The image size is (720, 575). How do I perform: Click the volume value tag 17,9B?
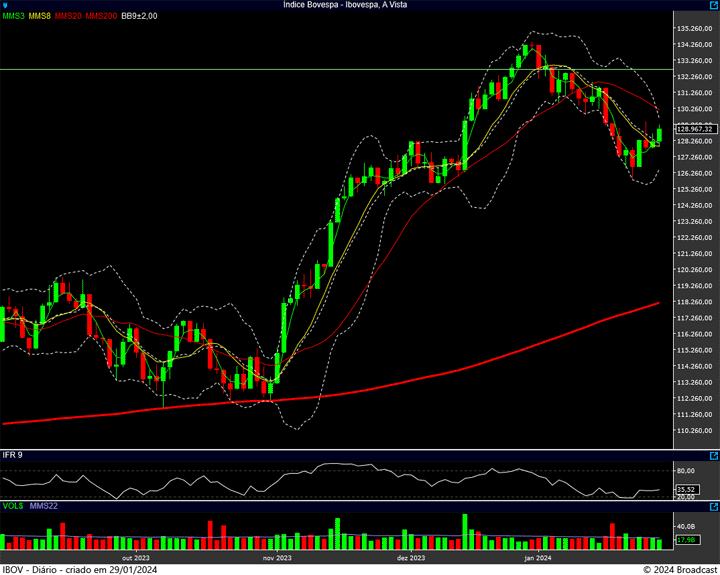[x=686, y=540]
